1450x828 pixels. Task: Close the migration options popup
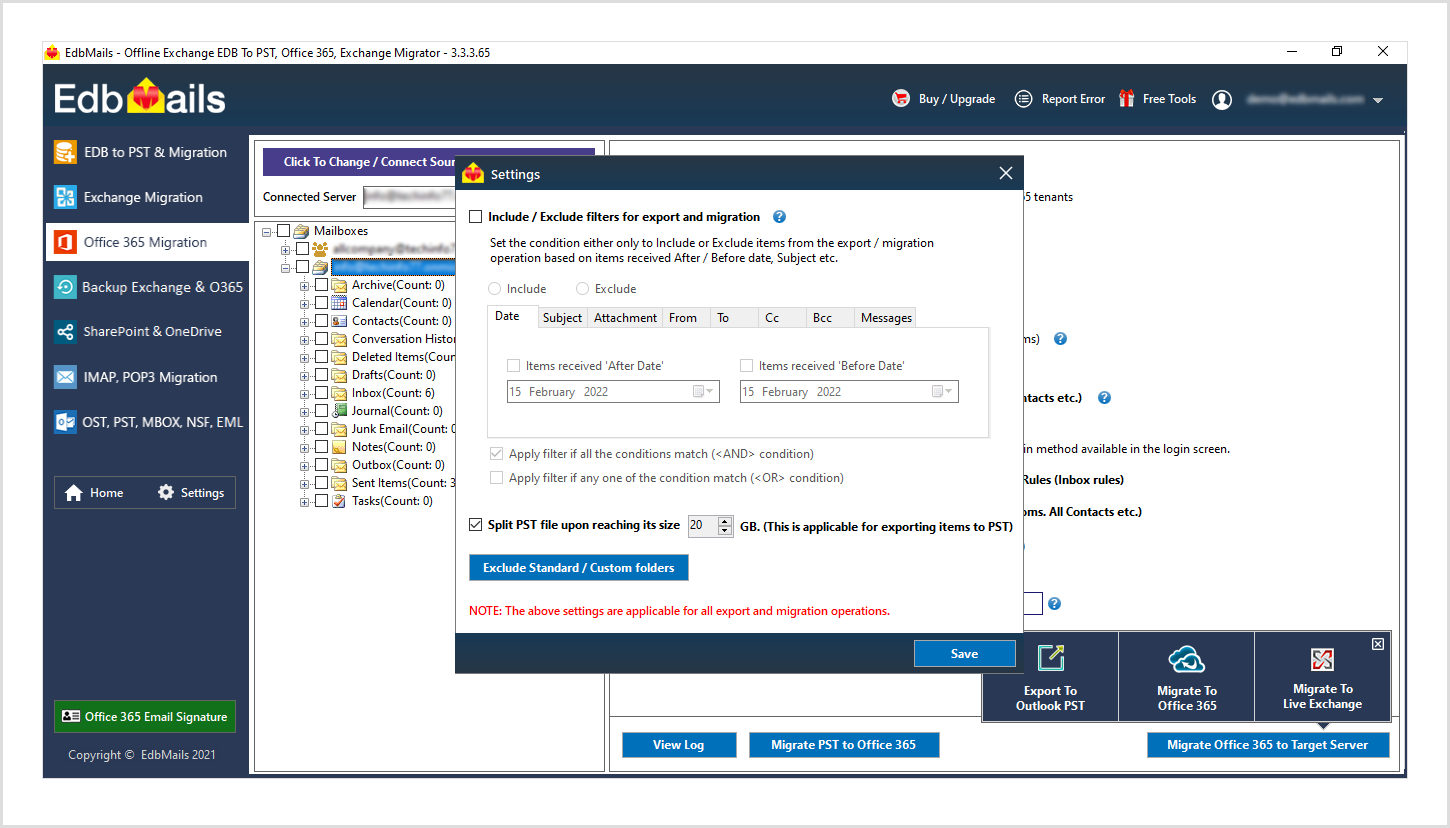pyautogui.click(x=1378, y=644)
